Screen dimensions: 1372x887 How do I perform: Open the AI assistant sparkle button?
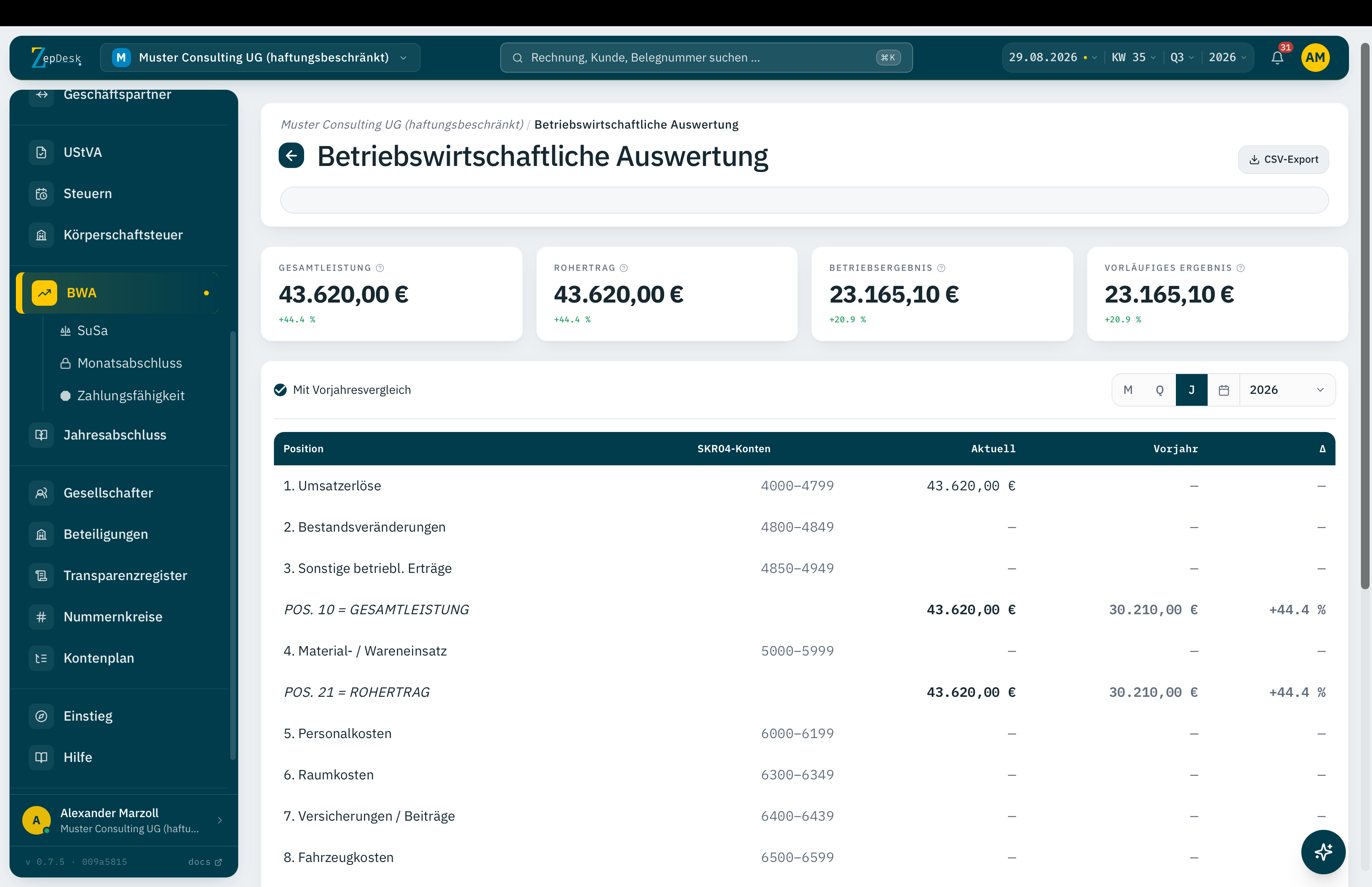1323,851
